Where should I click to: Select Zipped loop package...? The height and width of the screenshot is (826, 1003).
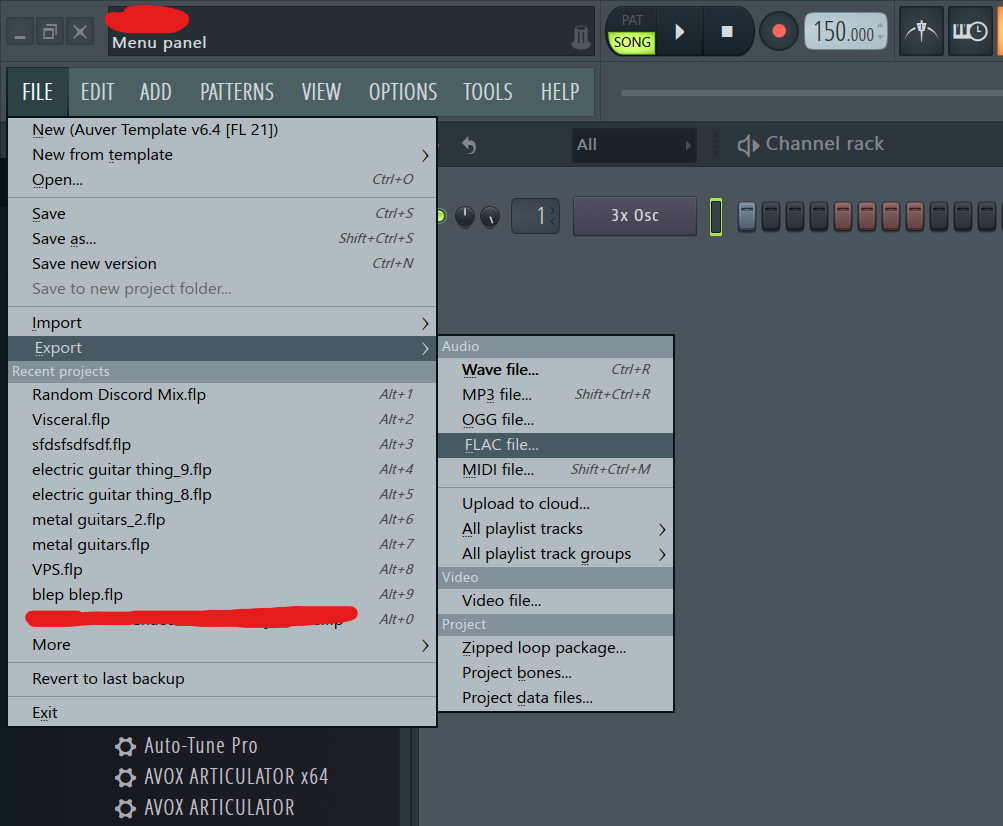(x=555, y=648)
